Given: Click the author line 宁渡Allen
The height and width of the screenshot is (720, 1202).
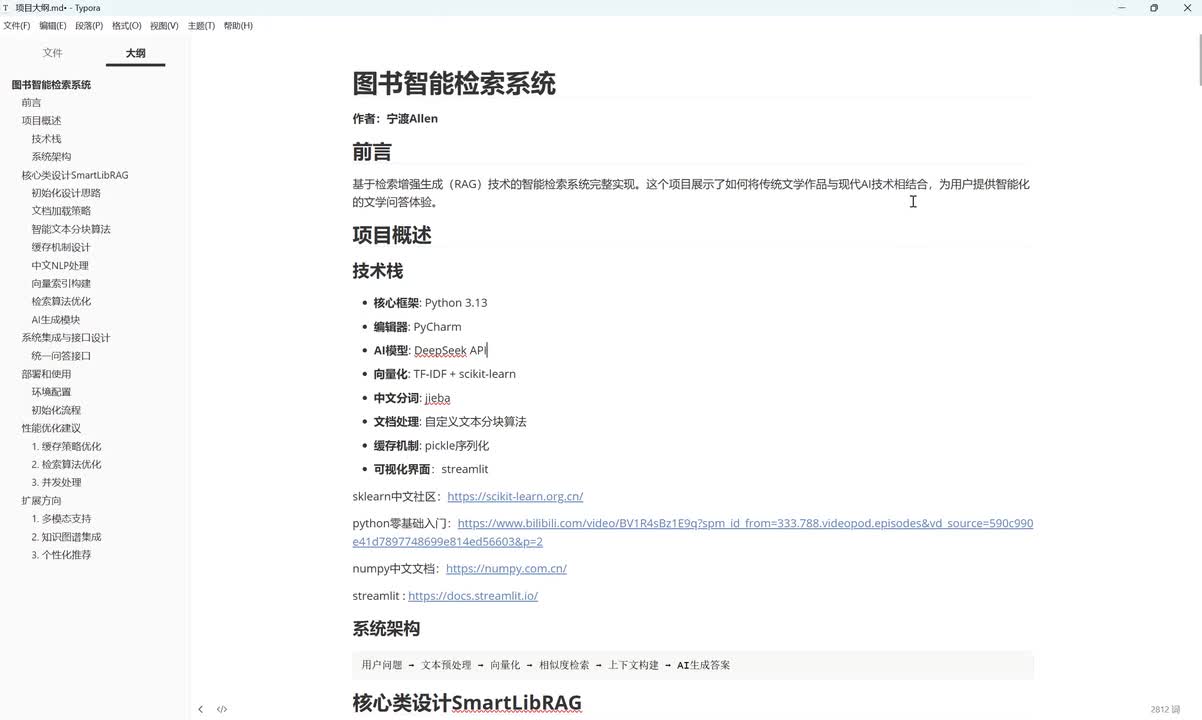Looking at the screenshot, I should [x=395, y=118].
